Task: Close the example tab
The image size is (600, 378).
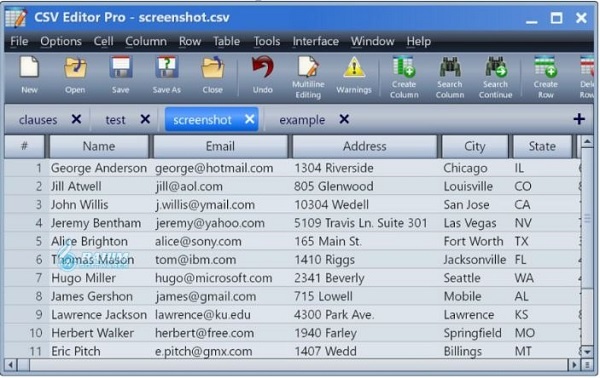Action: point(344,119)
